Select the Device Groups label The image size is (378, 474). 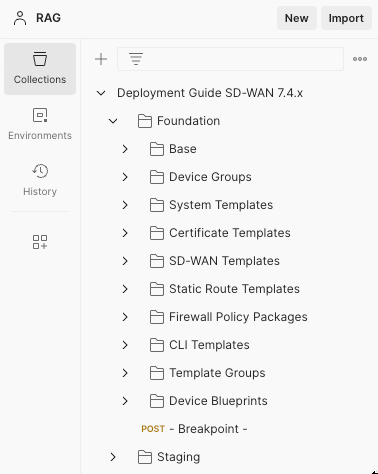click(x=210, y=177)
